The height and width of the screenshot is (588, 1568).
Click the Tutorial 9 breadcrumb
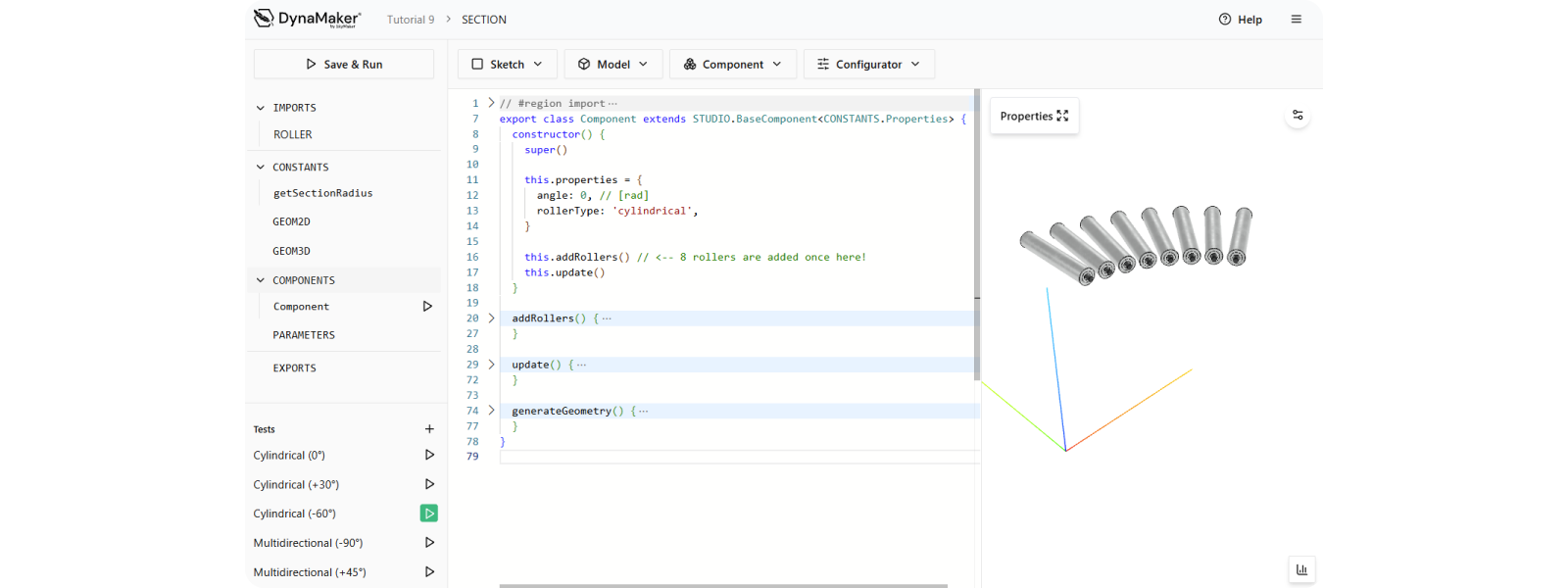(x=411, y=20)
